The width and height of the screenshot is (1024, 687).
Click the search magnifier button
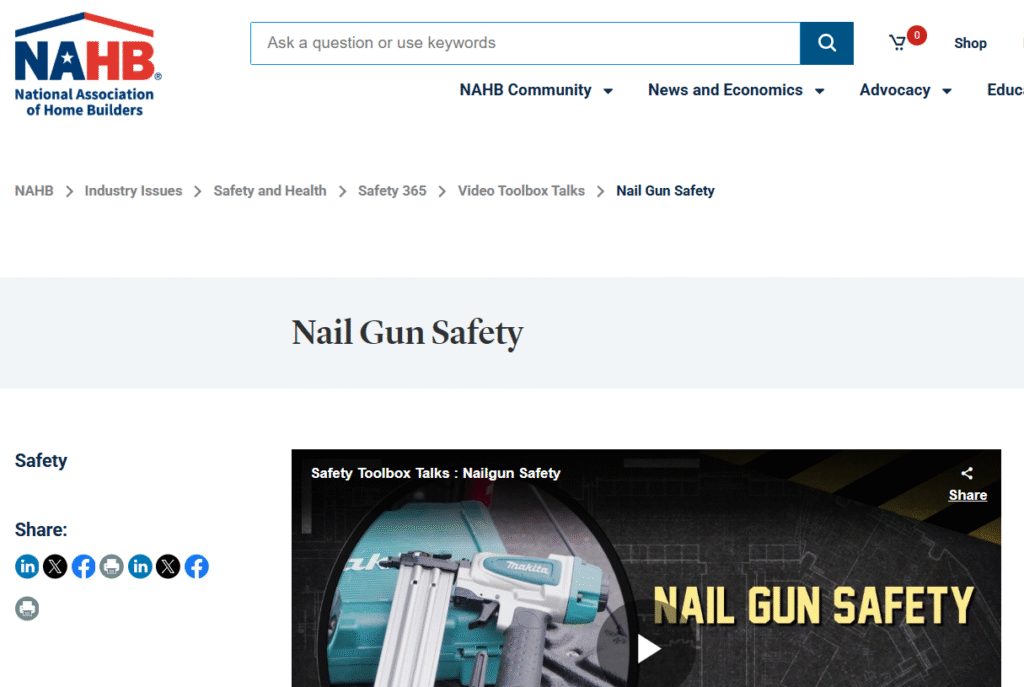pyautogui.click(x=826, y=43)
